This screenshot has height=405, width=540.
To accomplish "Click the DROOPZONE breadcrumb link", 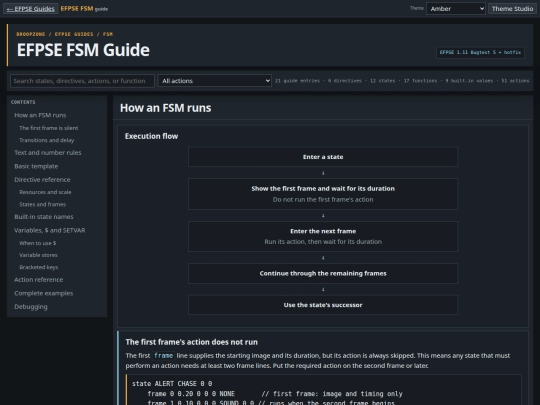I will [31, 34].
